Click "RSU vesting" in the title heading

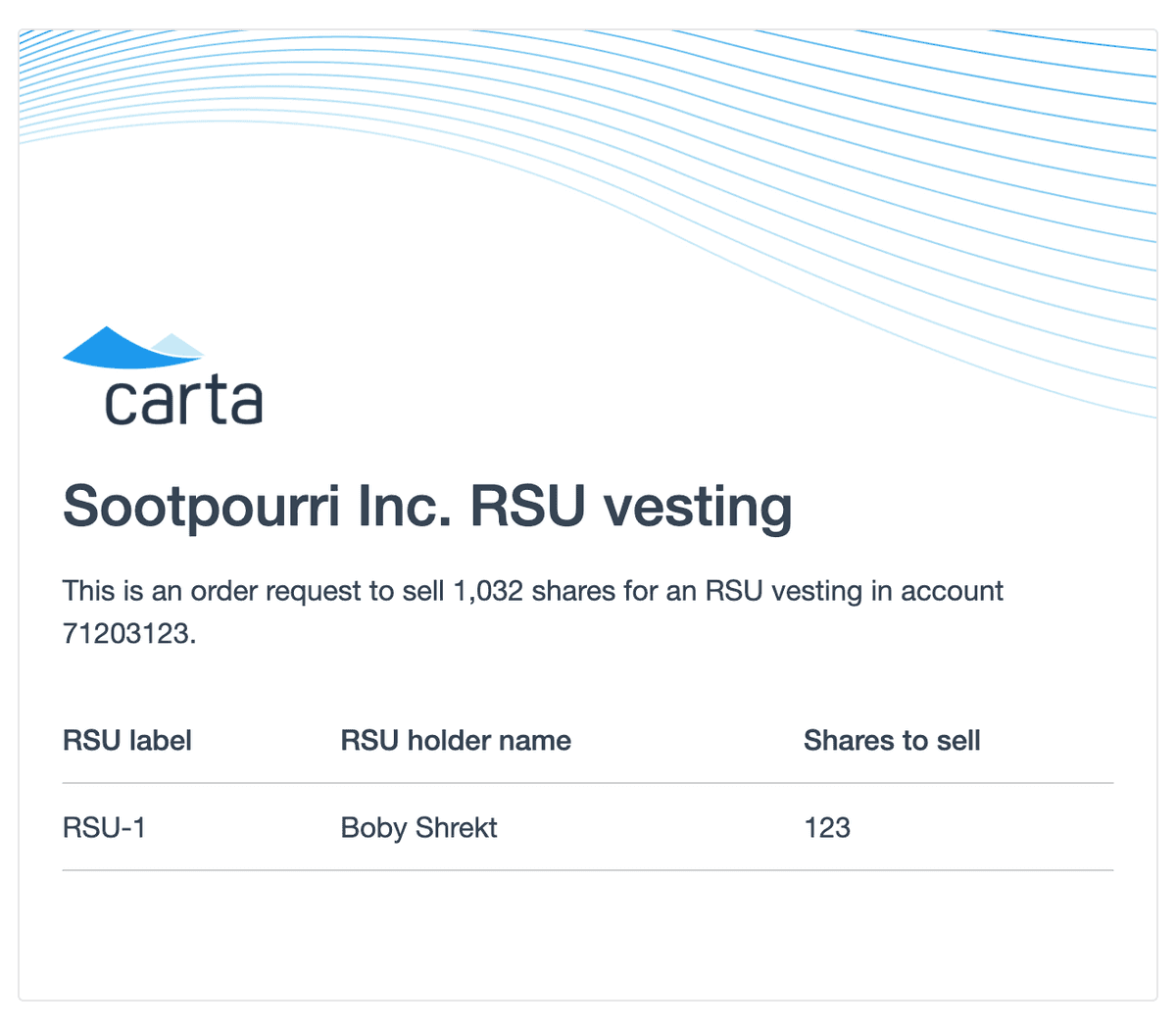tap(631, 507)
